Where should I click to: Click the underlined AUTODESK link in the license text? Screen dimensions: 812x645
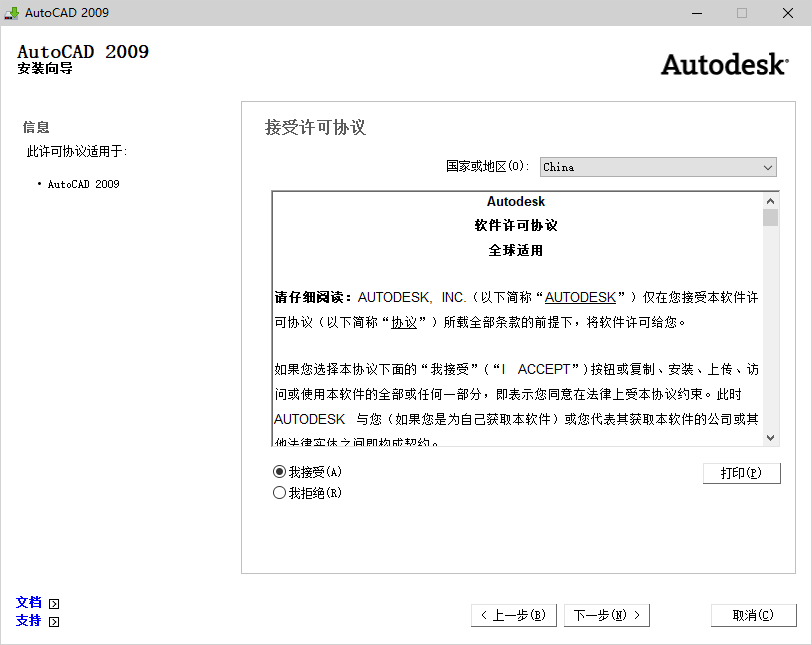pyautogui.click(x=580, y=297)
